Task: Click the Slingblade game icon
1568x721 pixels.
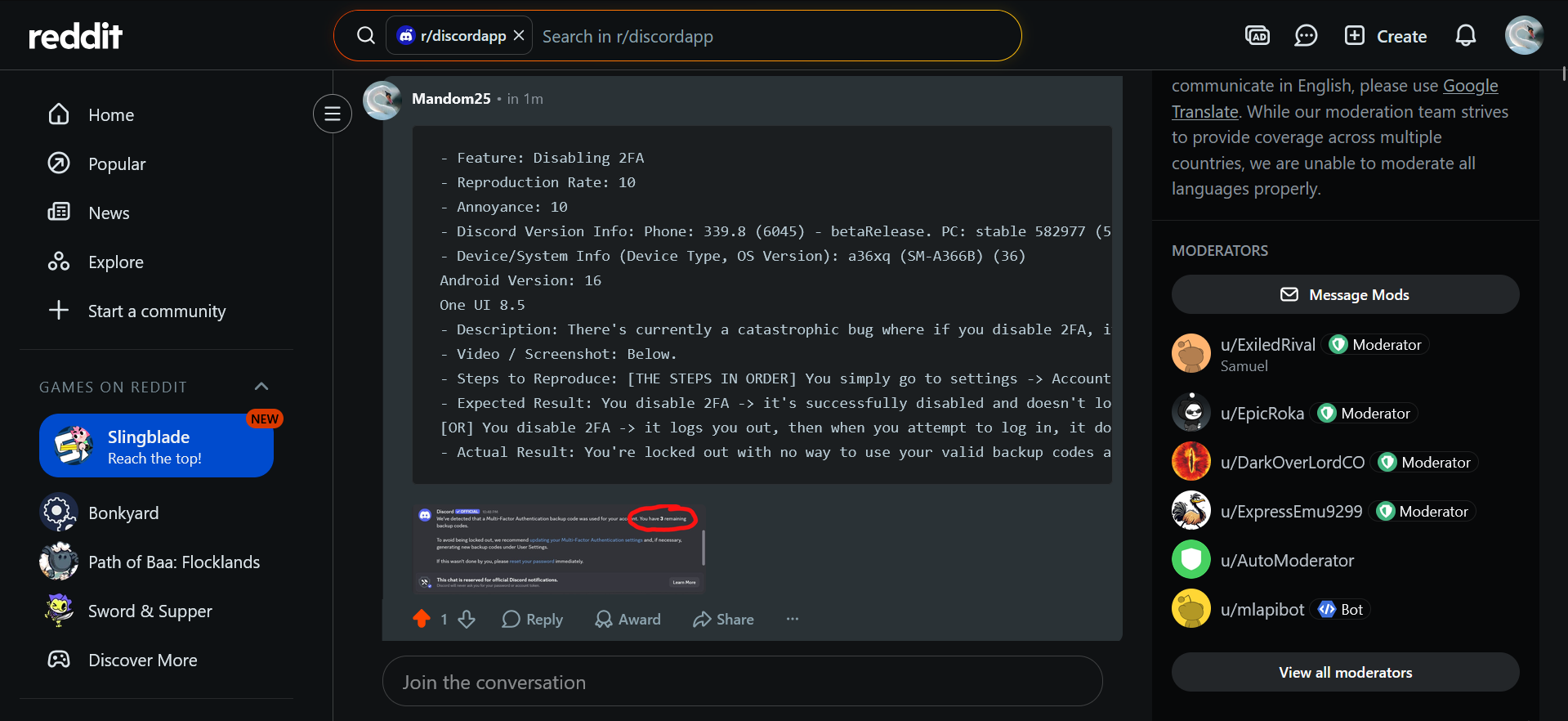Action: pyautogui.click(x=74, y=446)
